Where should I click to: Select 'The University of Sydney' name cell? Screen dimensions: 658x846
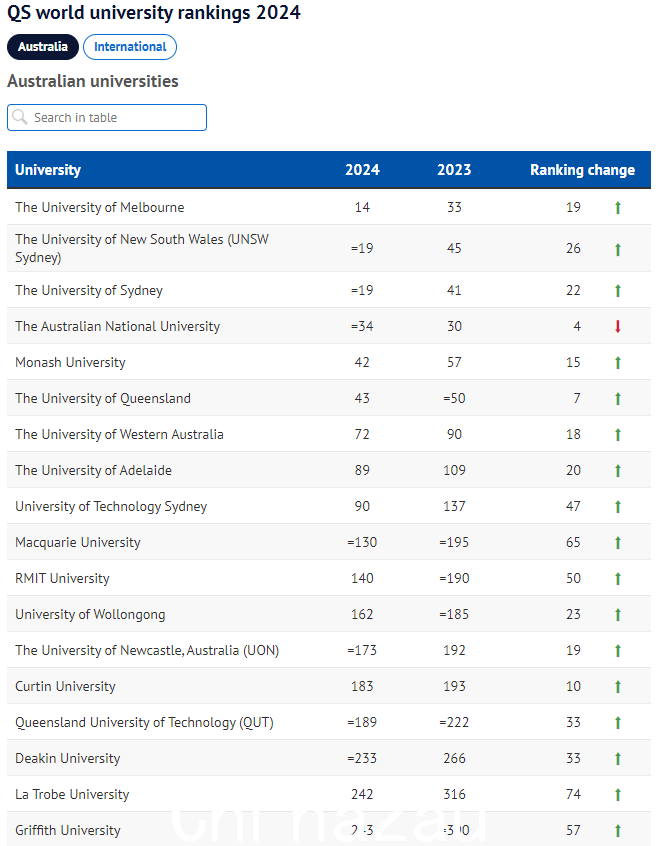[x=89, y=290]
